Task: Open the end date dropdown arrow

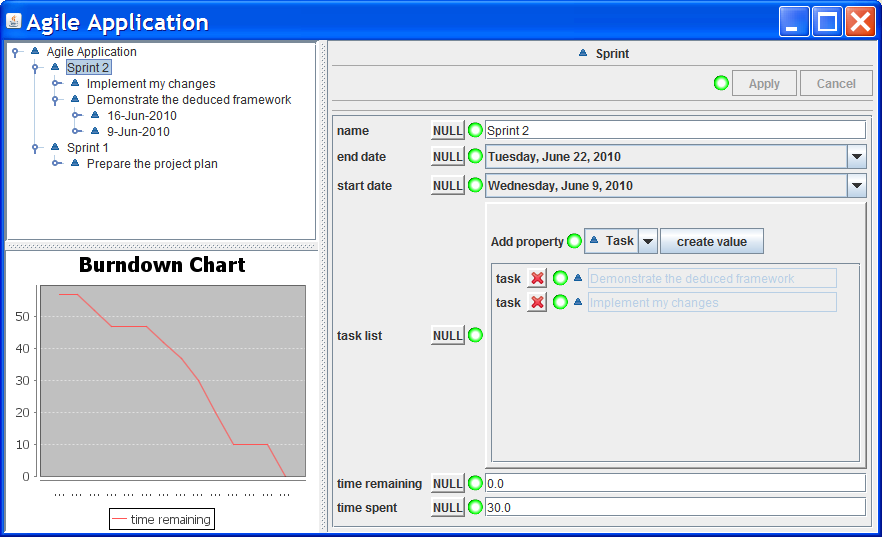Action: tap(857, 156)
